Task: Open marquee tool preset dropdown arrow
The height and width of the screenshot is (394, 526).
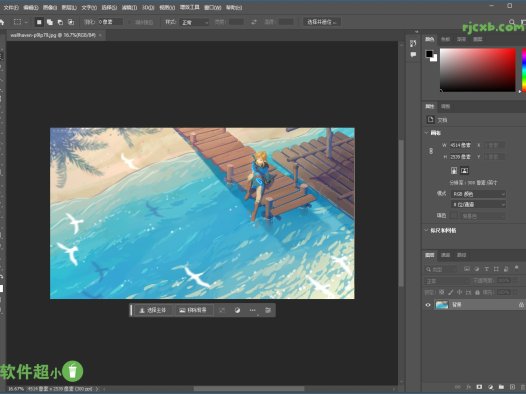Action: point(26,22)
